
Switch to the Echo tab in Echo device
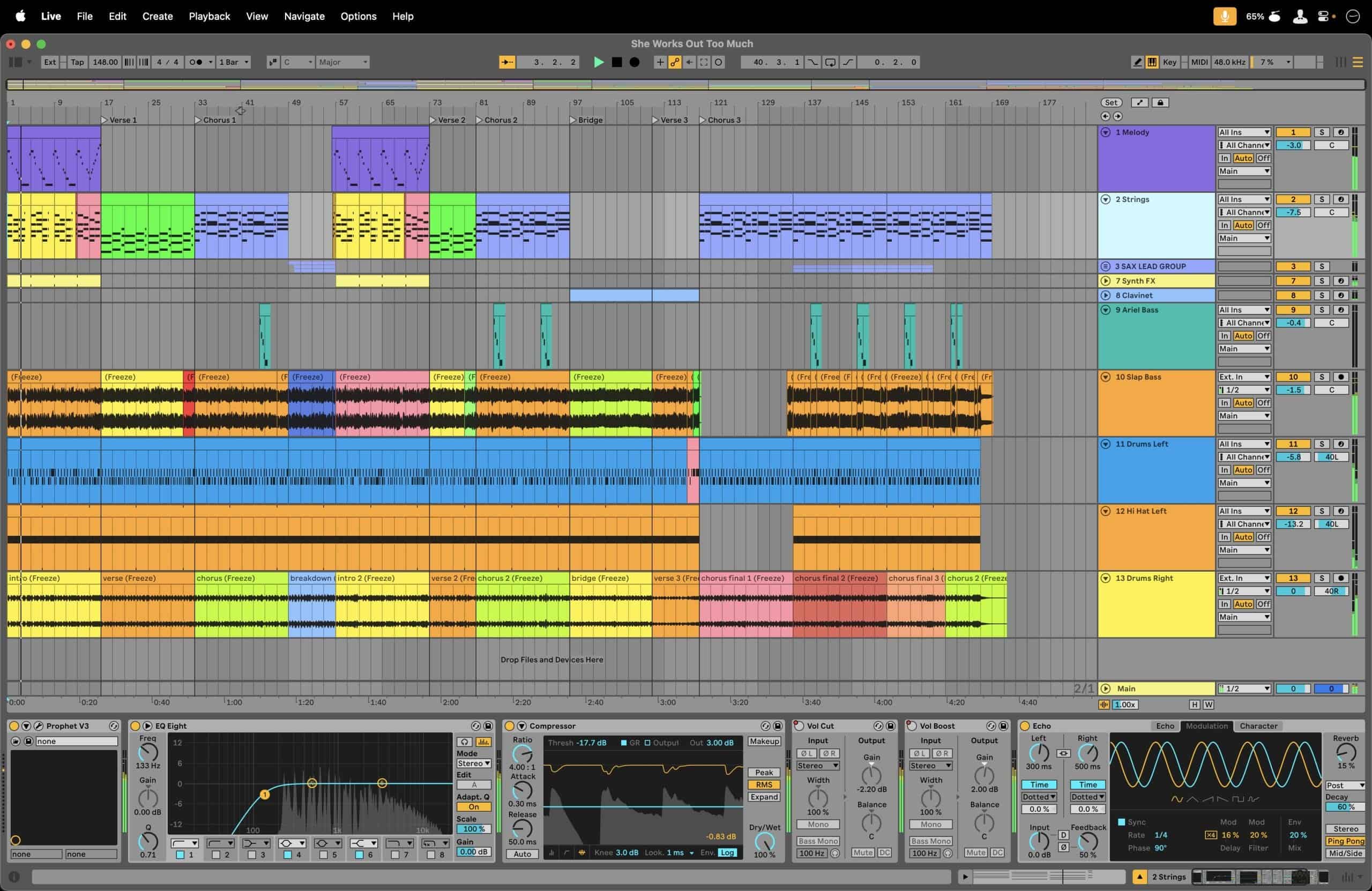pyautogui.click(x=1165, y=726)
